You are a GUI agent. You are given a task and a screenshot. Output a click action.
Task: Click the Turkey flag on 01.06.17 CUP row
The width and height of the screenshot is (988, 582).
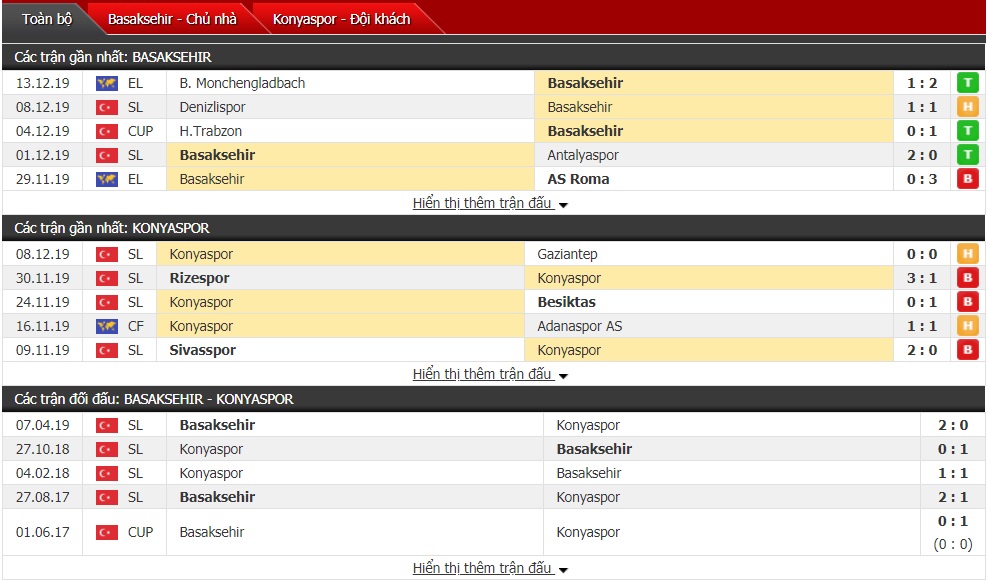tap(106, 533)
